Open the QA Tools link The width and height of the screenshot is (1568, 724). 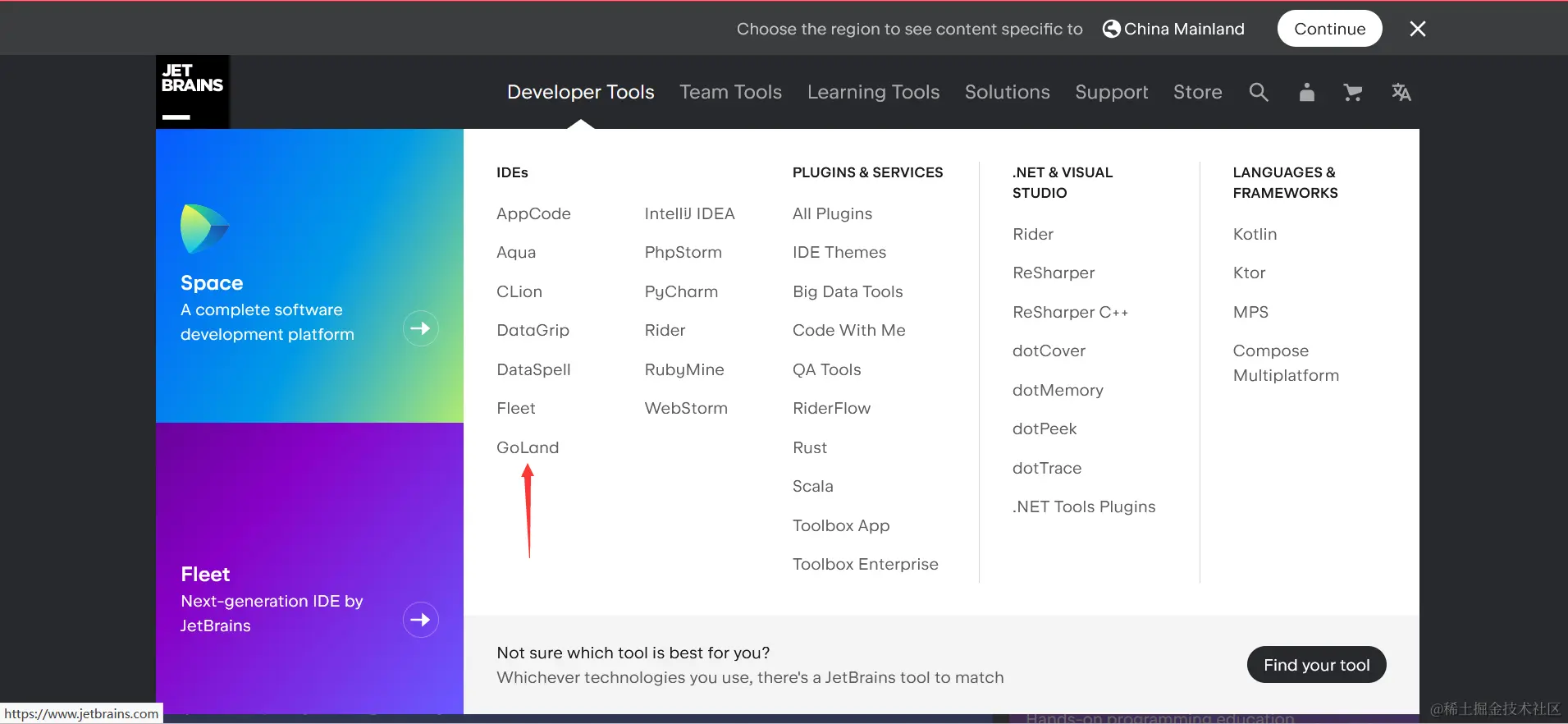click(826, 369)
